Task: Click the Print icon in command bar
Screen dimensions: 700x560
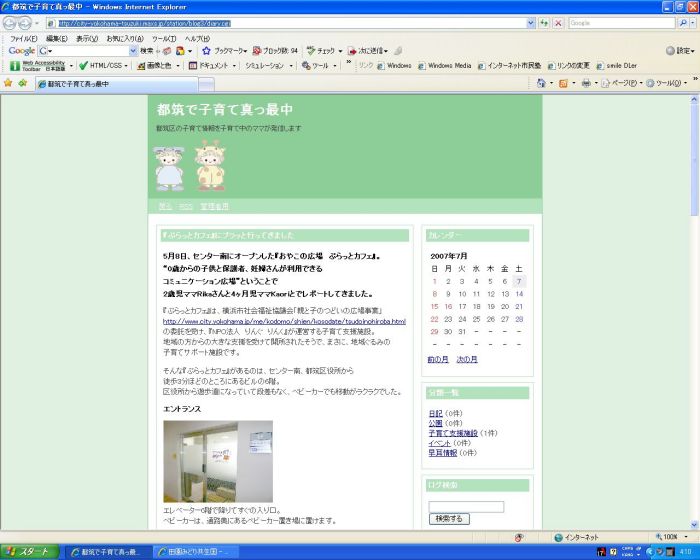Action: tap(587, 83)
